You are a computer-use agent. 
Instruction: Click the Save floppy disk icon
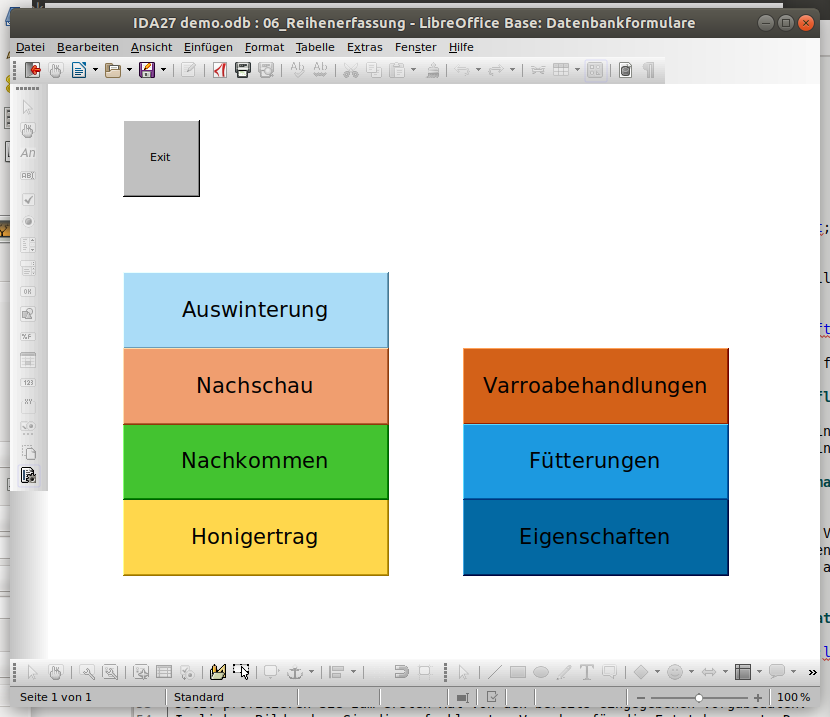147,70
